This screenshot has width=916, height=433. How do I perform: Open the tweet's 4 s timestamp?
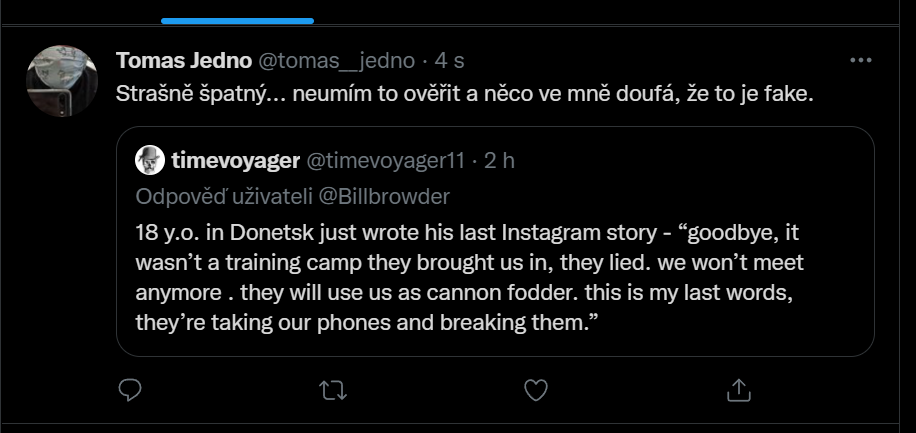click(x=449, y=60)
